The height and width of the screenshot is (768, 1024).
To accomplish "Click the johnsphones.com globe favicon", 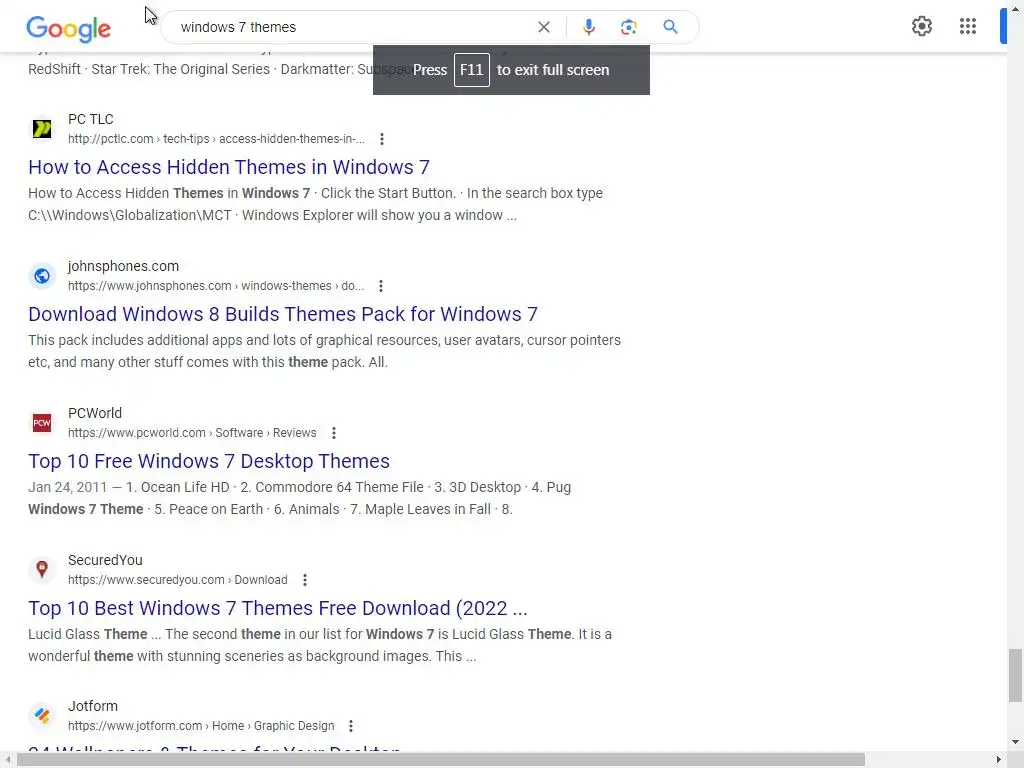I will click(42, 276).
